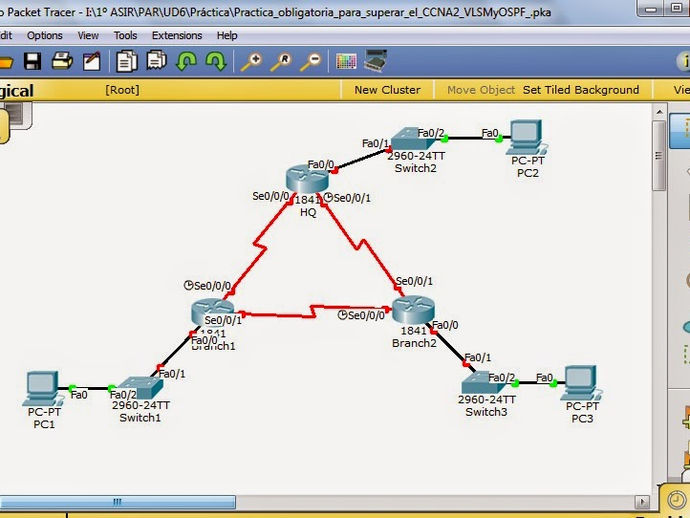Select the HQ 1841 router
Viewport: 690px width, 518px height.
tap(307, 179)
